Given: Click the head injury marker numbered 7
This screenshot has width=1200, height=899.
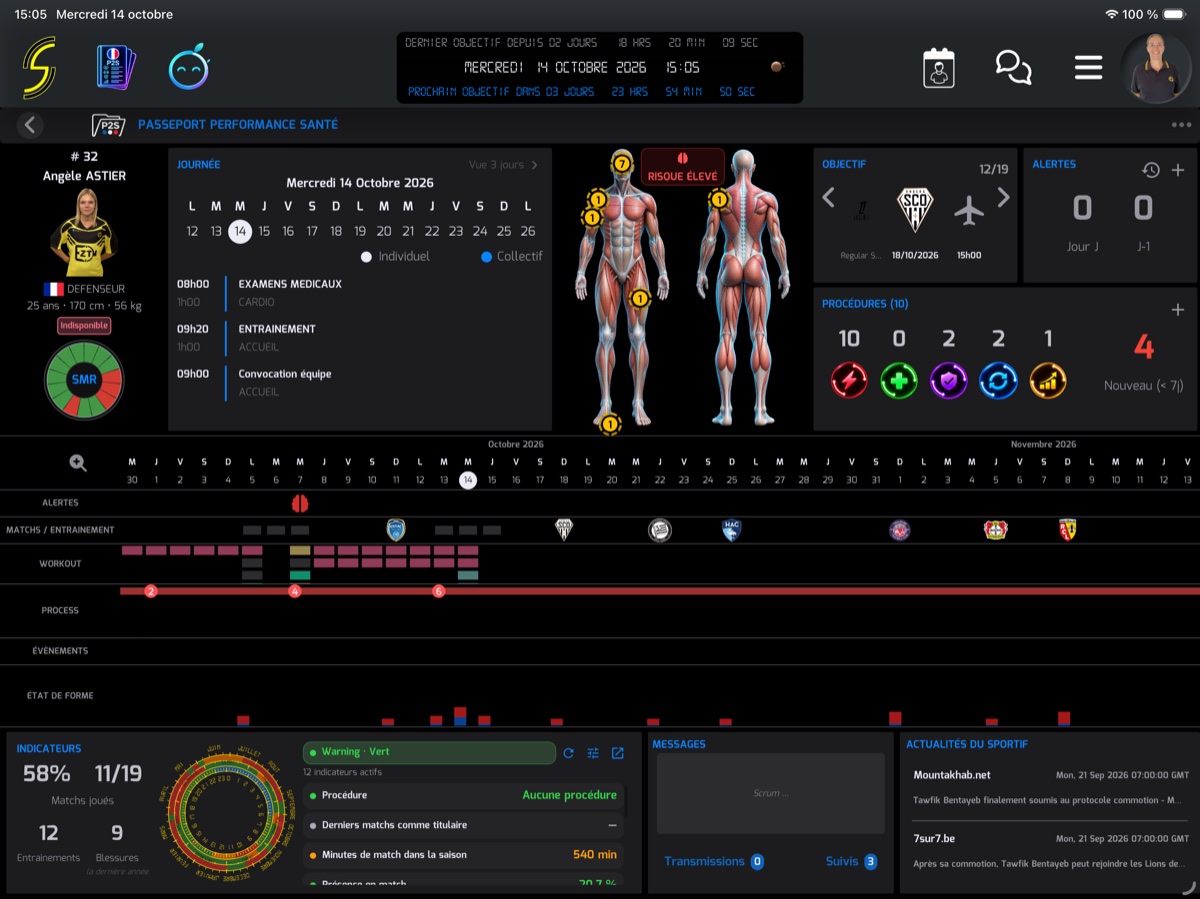Looking at the screenshot, I should pyautogui.click(x=622, y=163).
